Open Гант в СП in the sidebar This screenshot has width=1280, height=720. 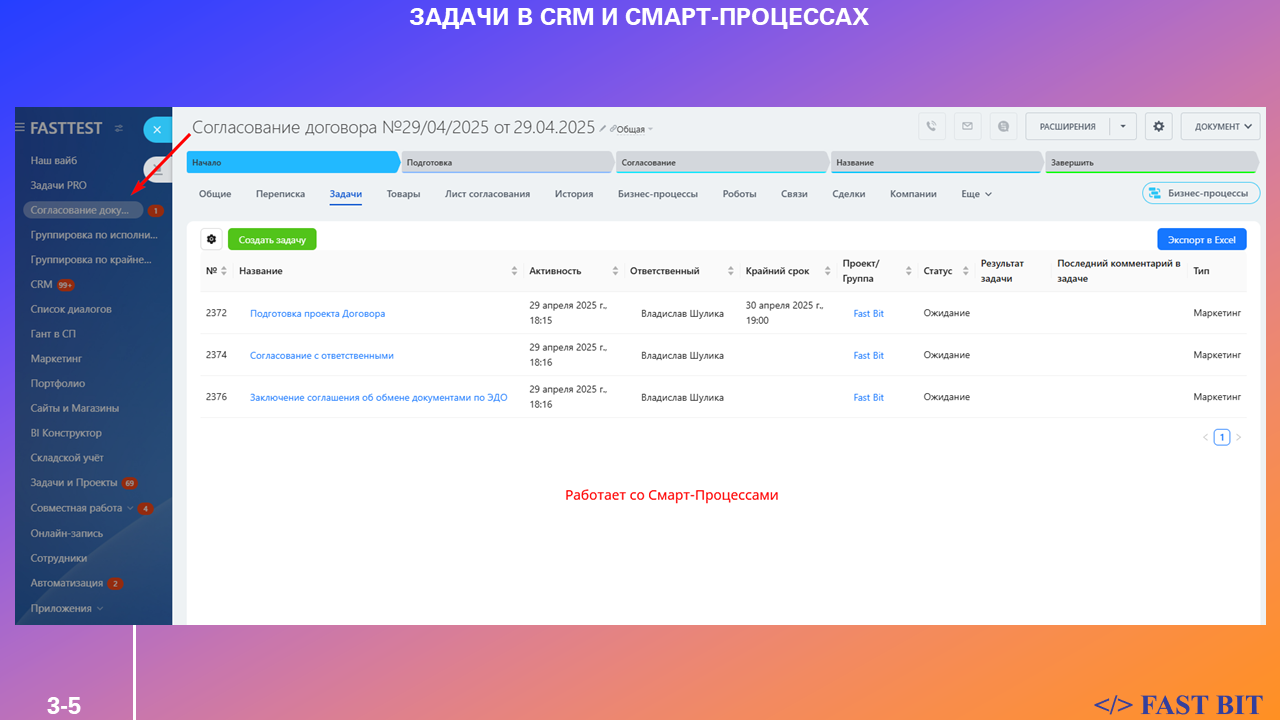click(53, 334)
